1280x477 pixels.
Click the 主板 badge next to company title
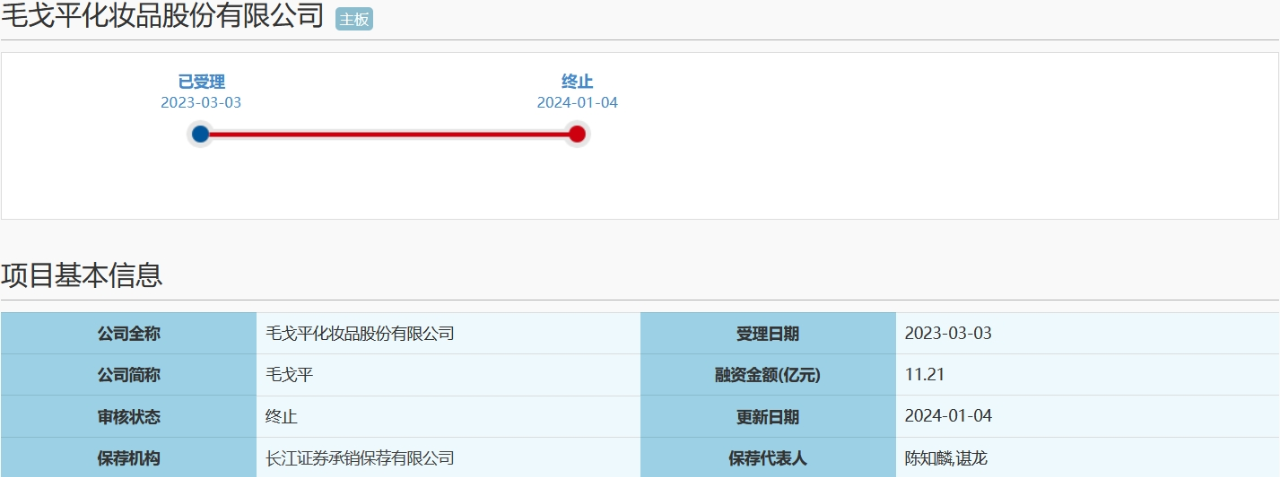click(354, 19)
